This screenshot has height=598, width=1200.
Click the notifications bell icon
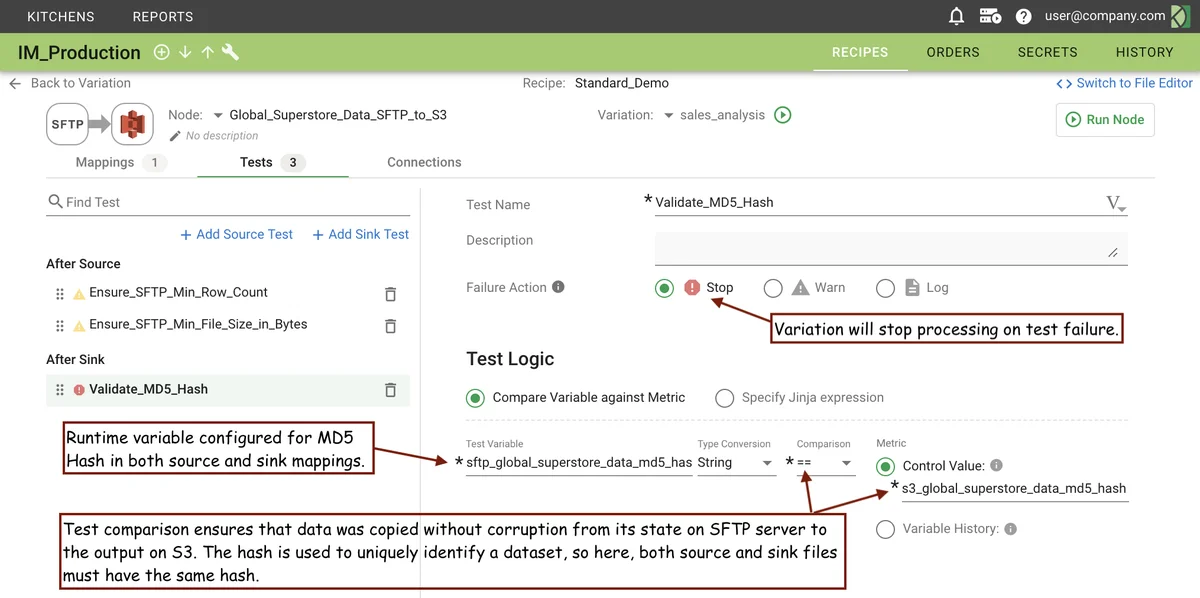(957, 16)
